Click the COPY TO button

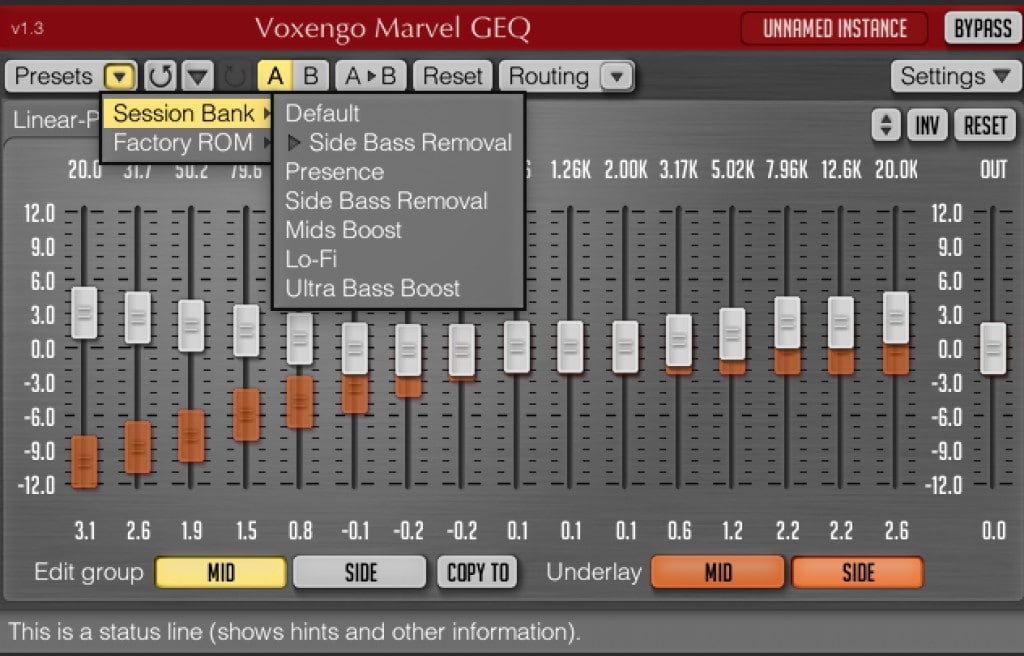(477, 573)
